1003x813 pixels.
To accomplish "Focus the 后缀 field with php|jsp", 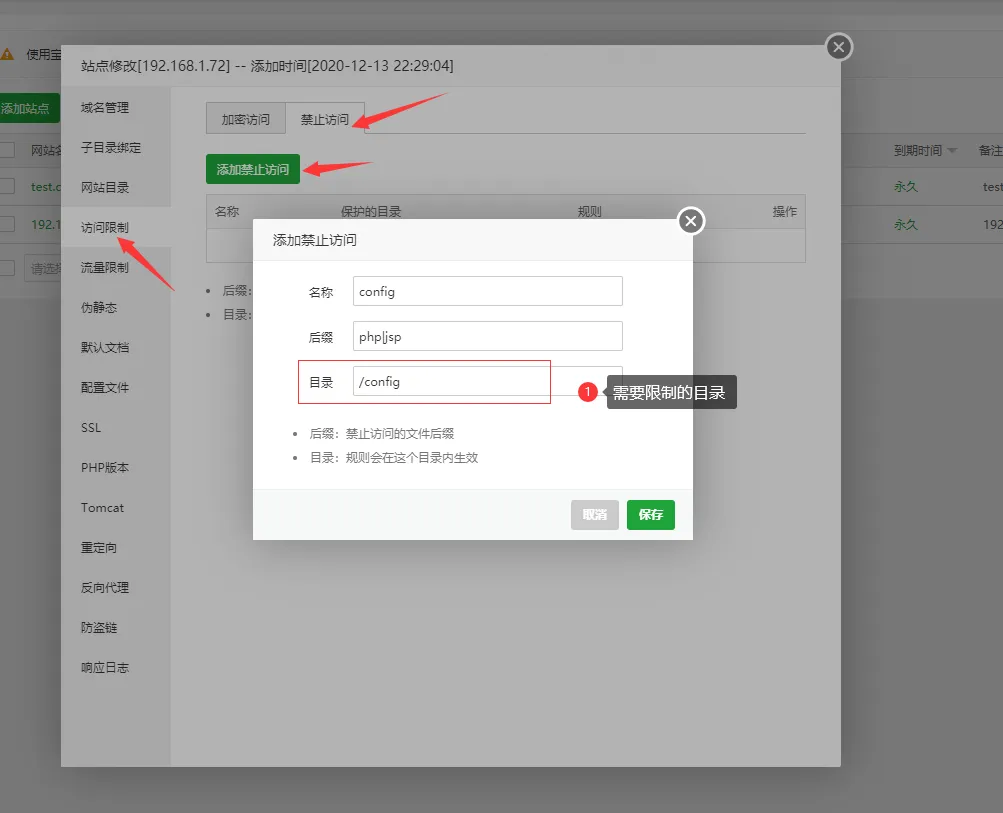I will click(x=487, y=337).
